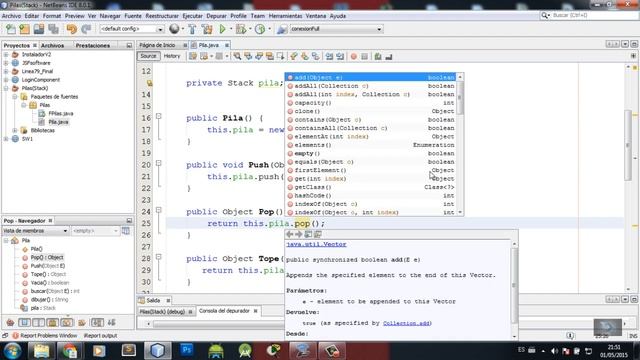This screenshot has height=360, width=640.
Task: Click the editor vertical scrollbar
Action: pyautogui.click(x=629, y=178)
